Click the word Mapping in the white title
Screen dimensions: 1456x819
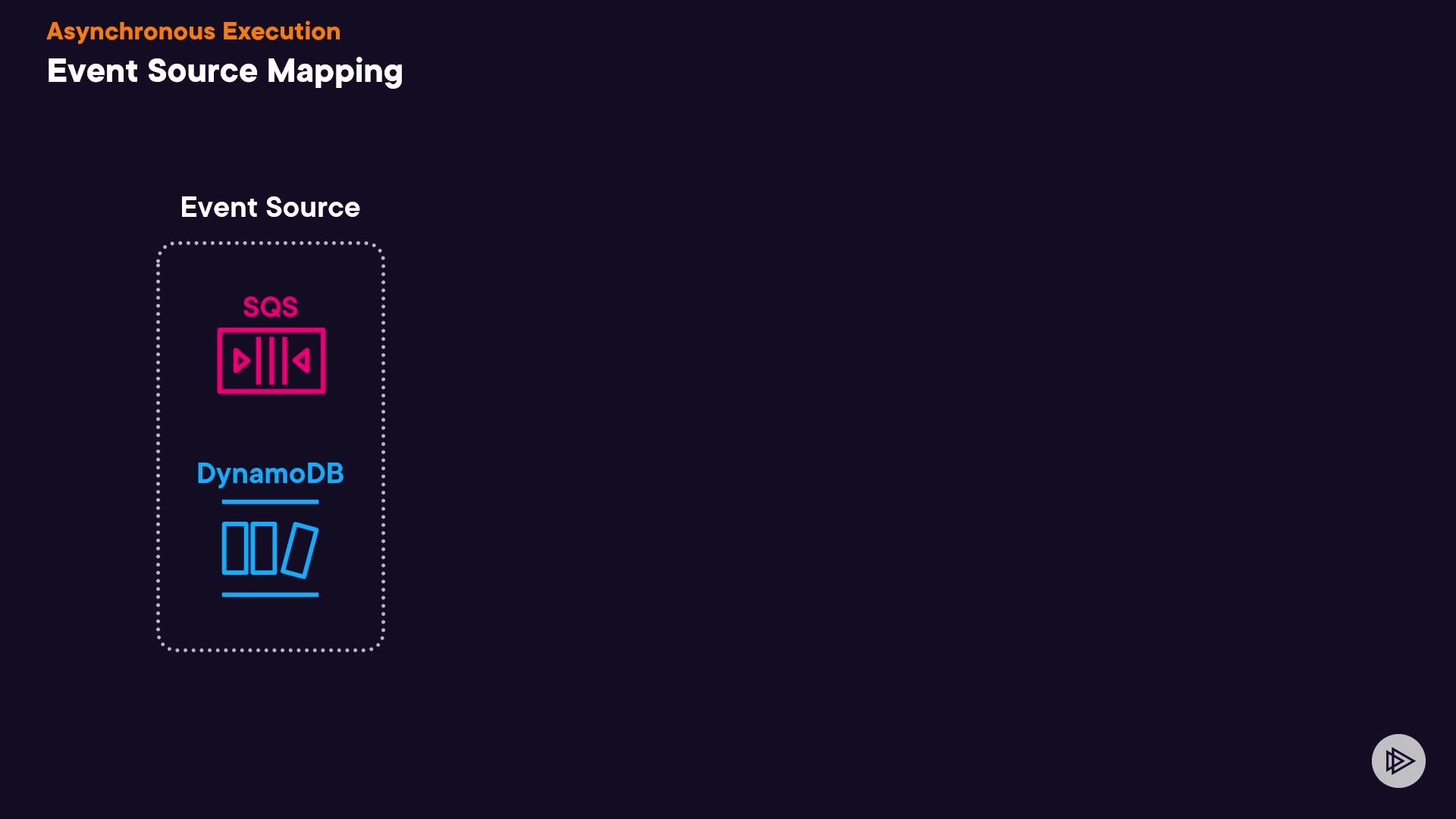(334, 71)
